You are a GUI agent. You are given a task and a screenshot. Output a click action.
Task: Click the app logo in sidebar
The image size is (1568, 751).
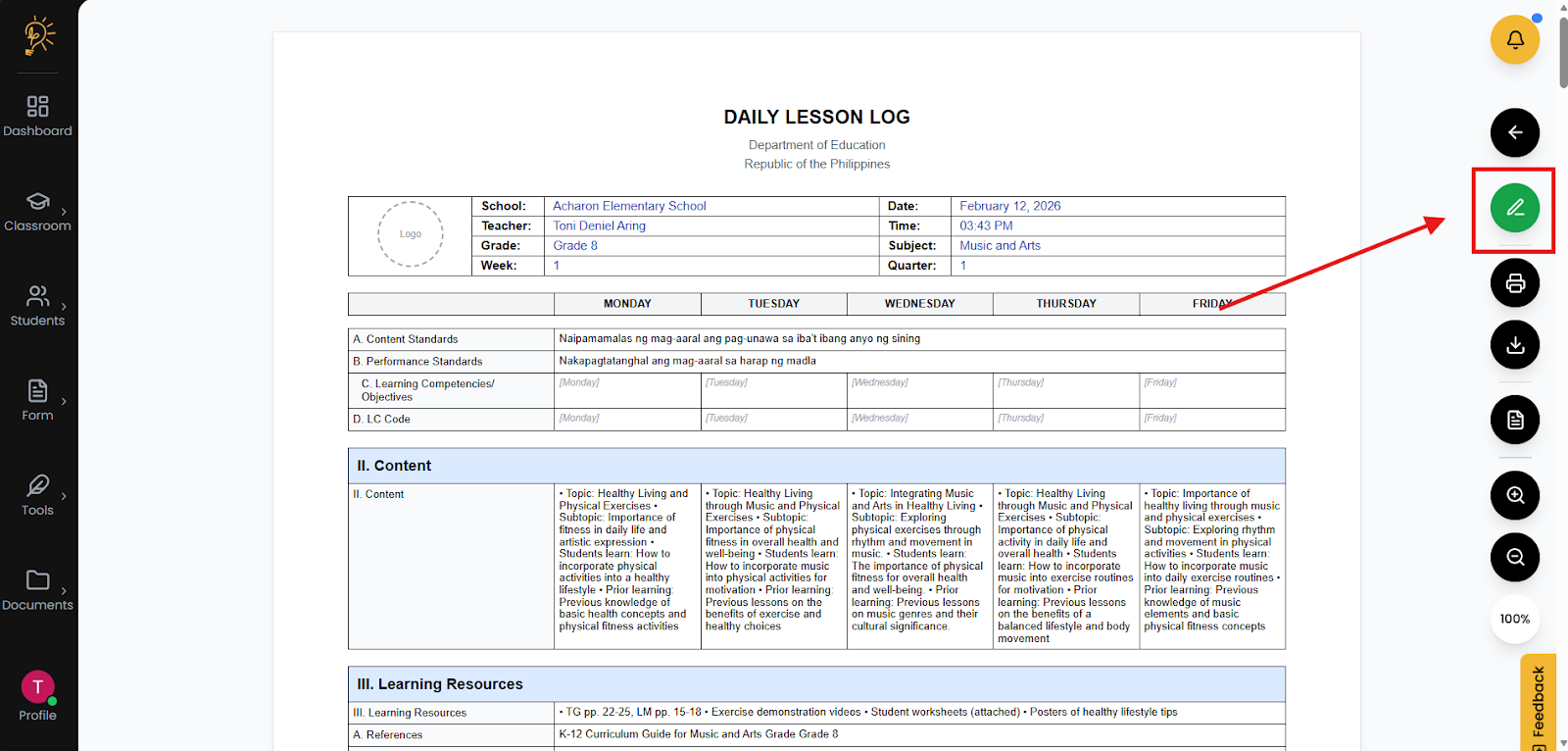pyautogui.click(x=38, y=35)
